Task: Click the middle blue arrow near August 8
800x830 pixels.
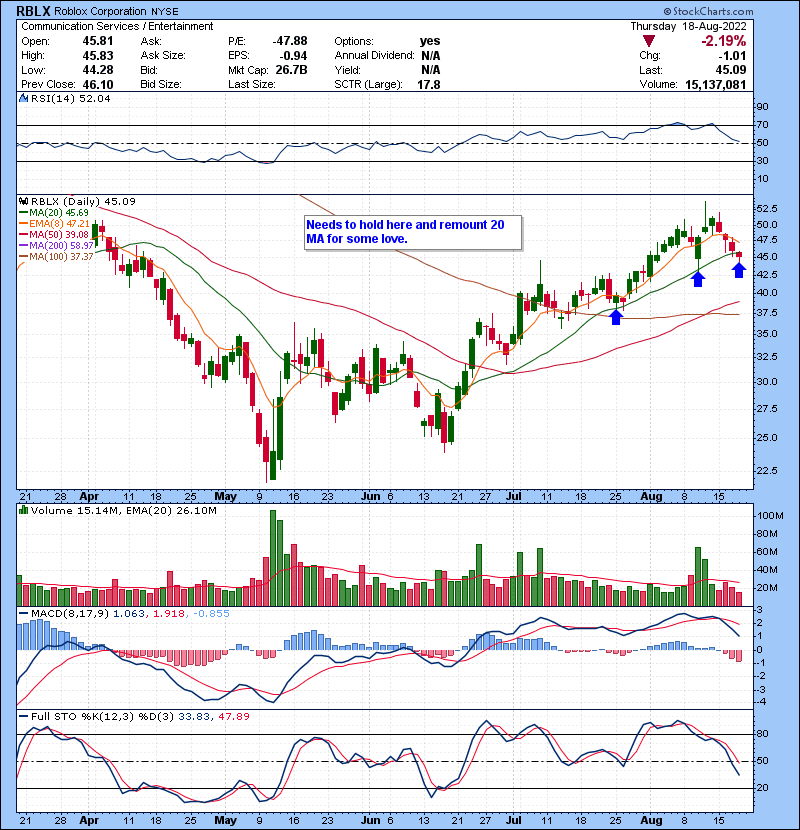Action: click(x=697, y=278)
